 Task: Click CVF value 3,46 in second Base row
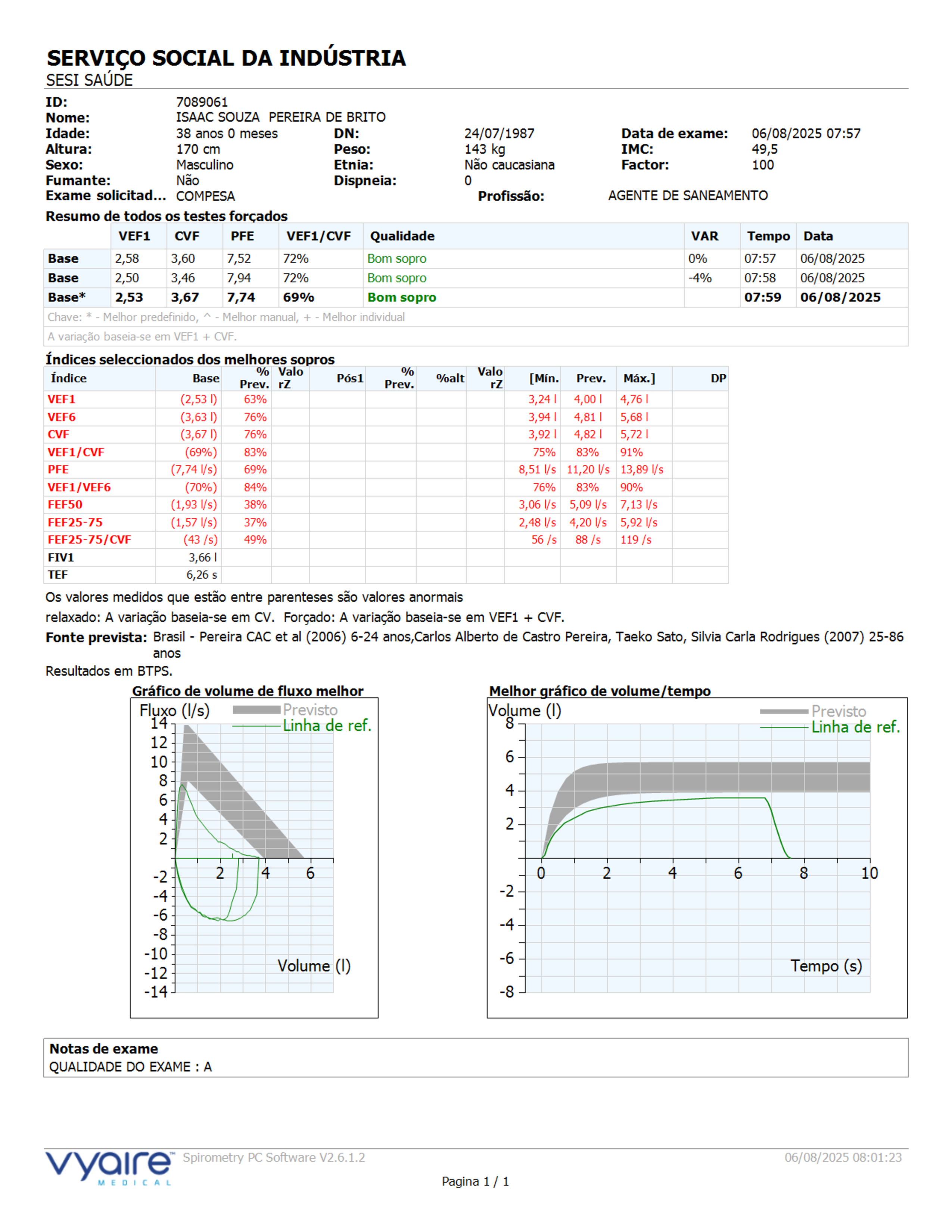click(183, 278)
